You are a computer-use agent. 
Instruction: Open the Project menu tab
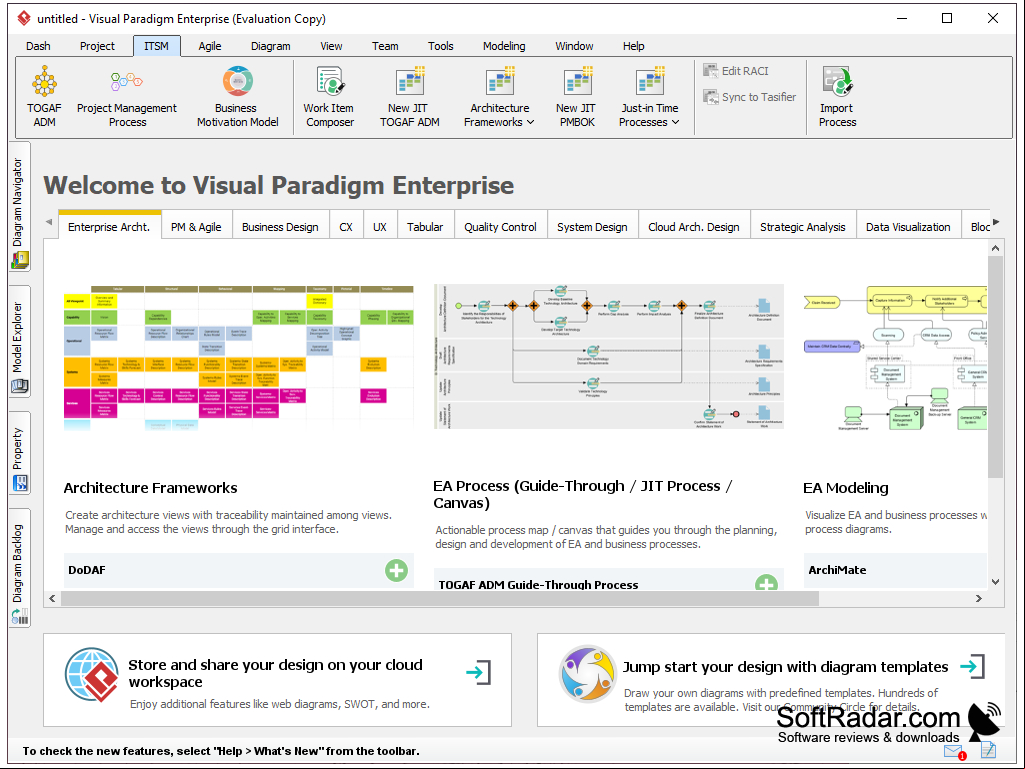(x=97, y=46)
